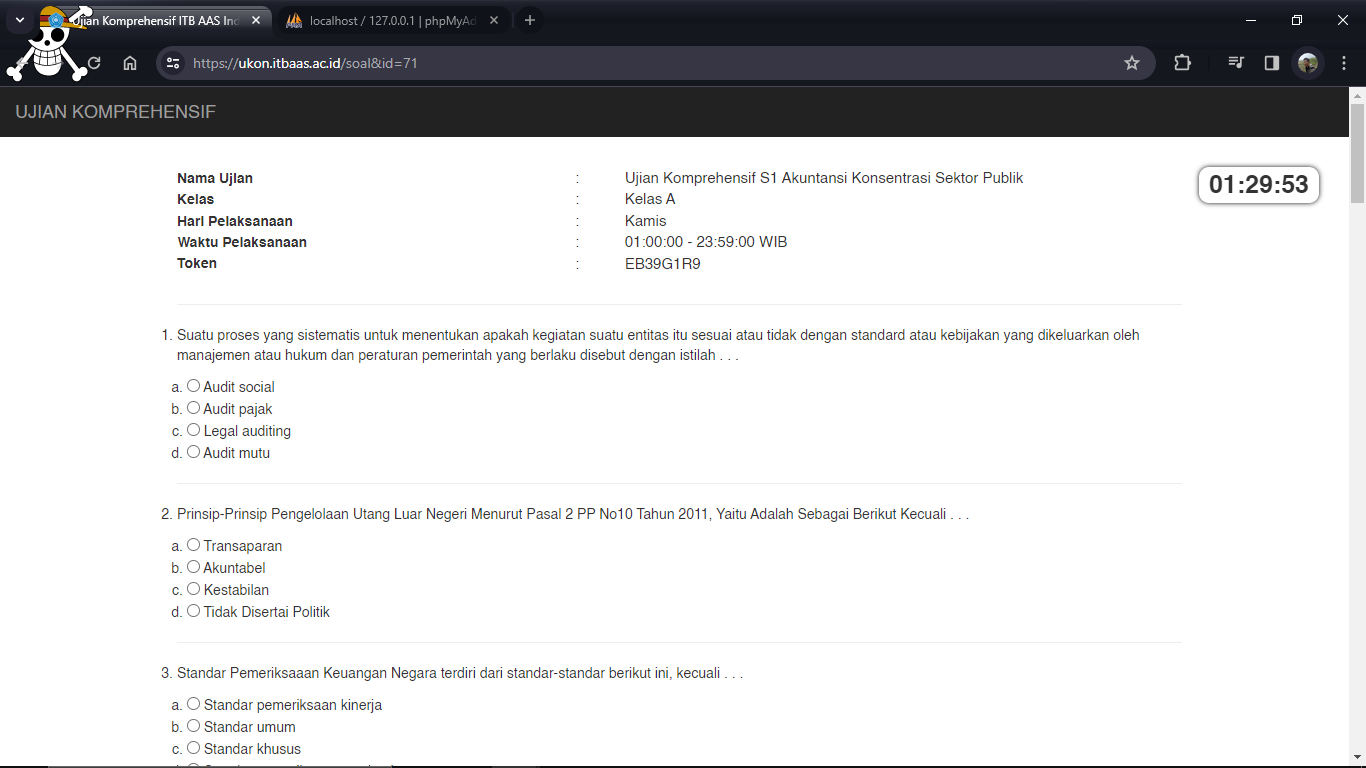
Task: Open a new tab with plus icon
Action: (530, 20)
